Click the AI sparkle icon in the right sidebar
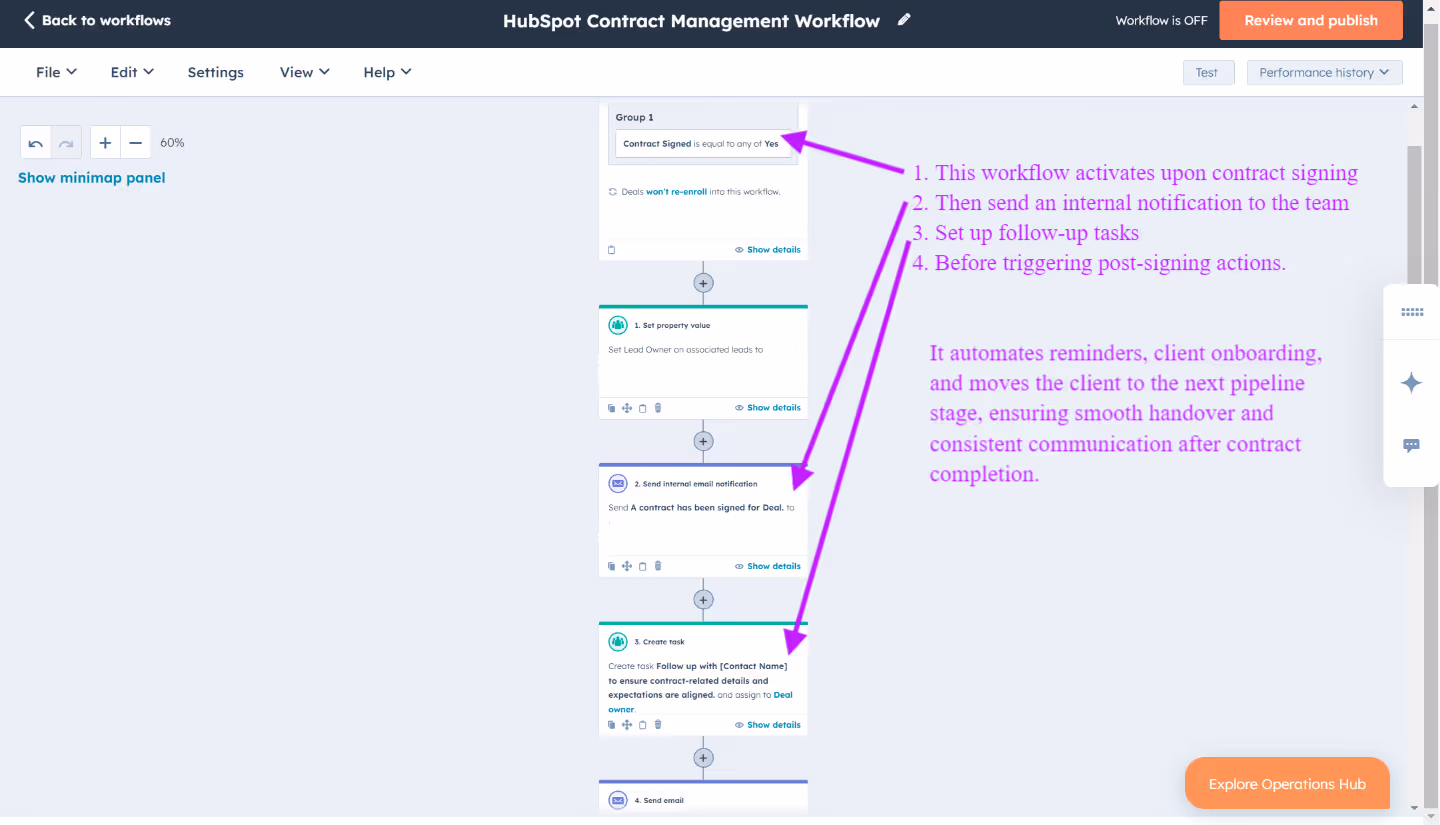The width and height of the screenshot is (1440, 825). (x=1411, y=382)
